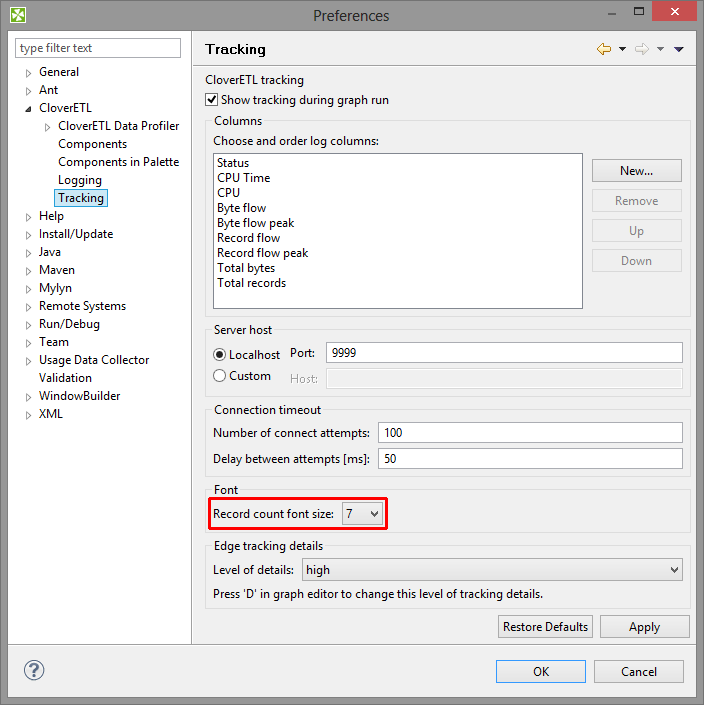Expand the Run/Debug node
This screenshot has width=704, height=705.
[x=28, y=325]
